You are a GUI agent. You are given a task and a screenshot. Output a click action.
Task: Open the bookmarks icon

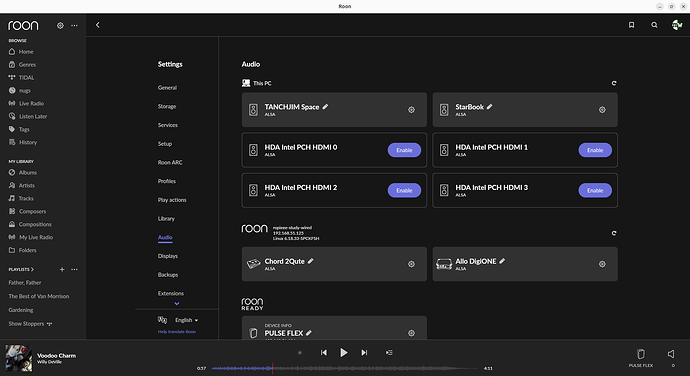(631, 25)
